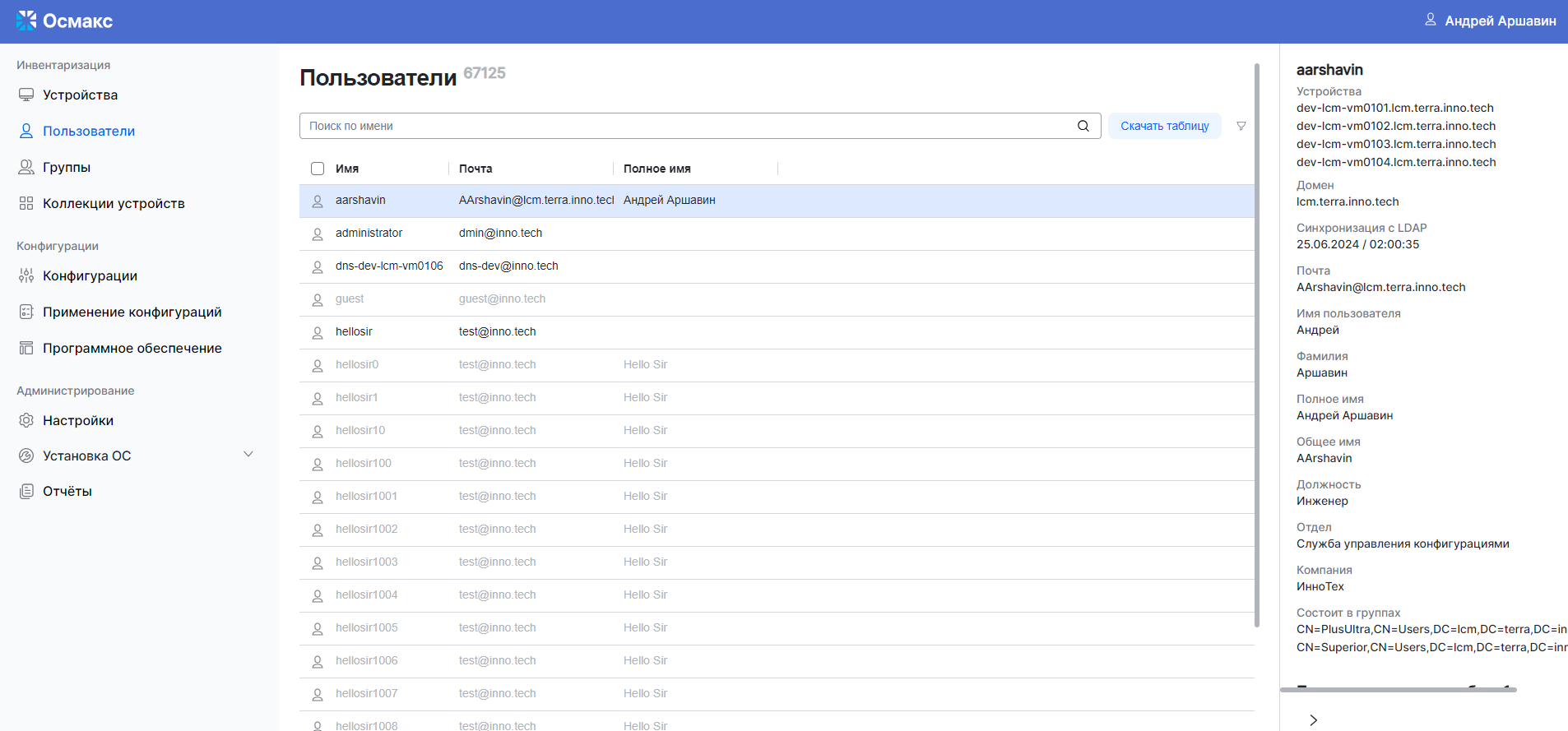Go to Программное обеспечение section
1568x731 pixels.
coord(132,349)
